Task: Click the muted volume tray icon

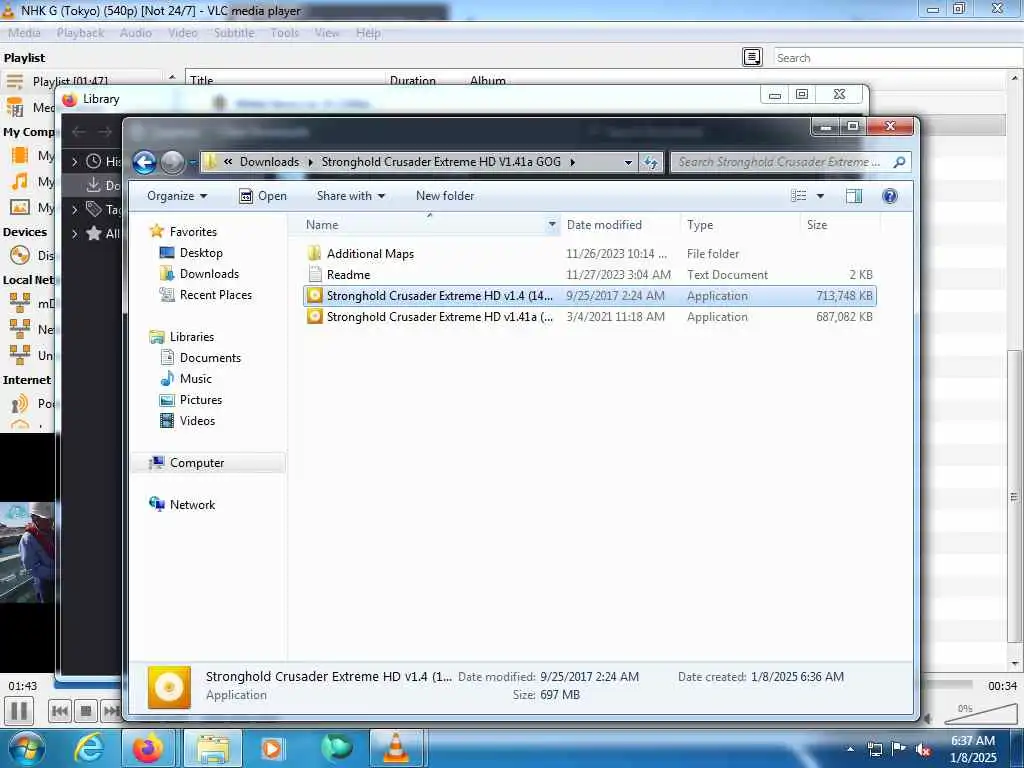Action: coord(923,750)
